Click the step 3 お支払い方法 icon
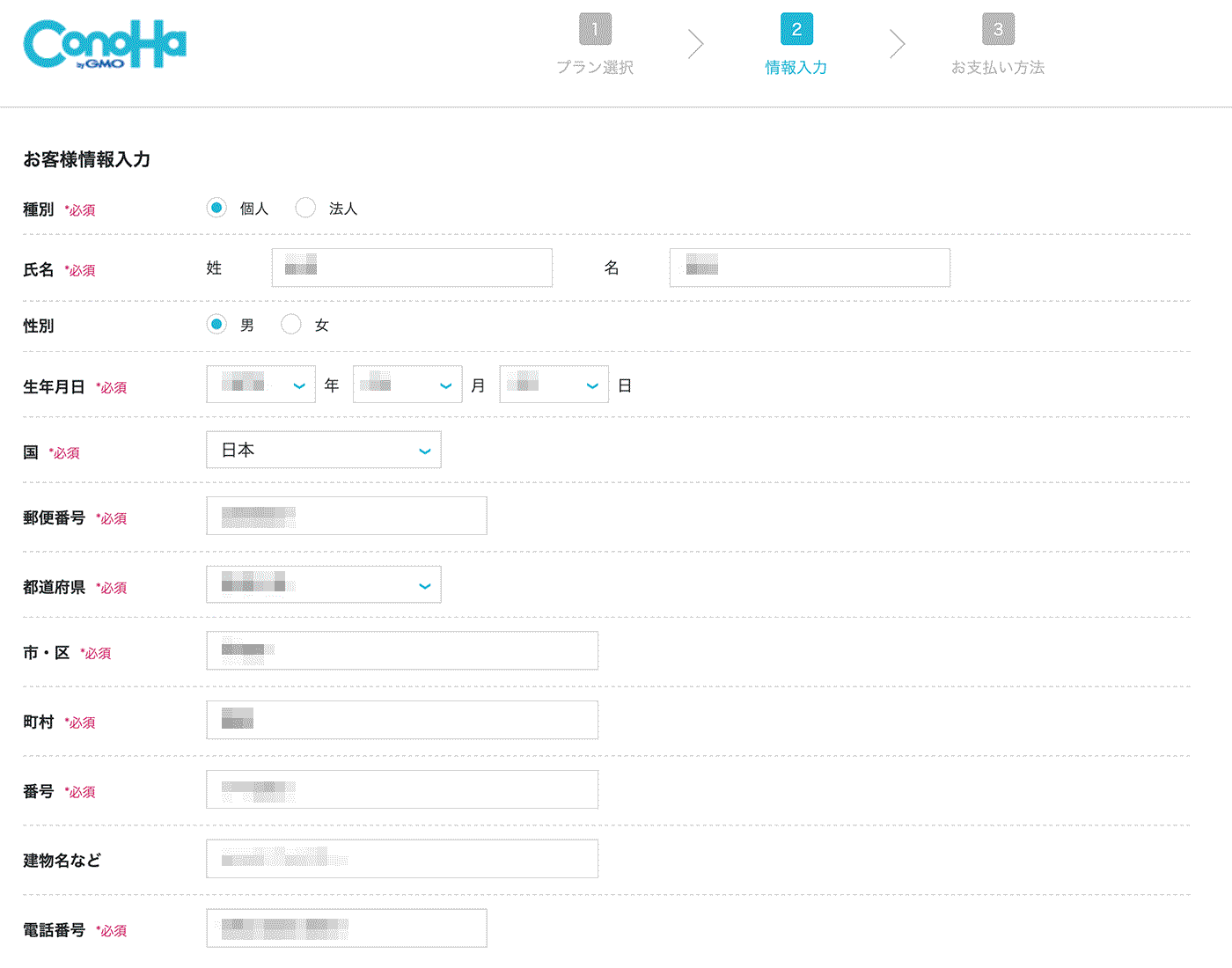1232x968 pixels. pyautogui.click(x=998, y=29)
